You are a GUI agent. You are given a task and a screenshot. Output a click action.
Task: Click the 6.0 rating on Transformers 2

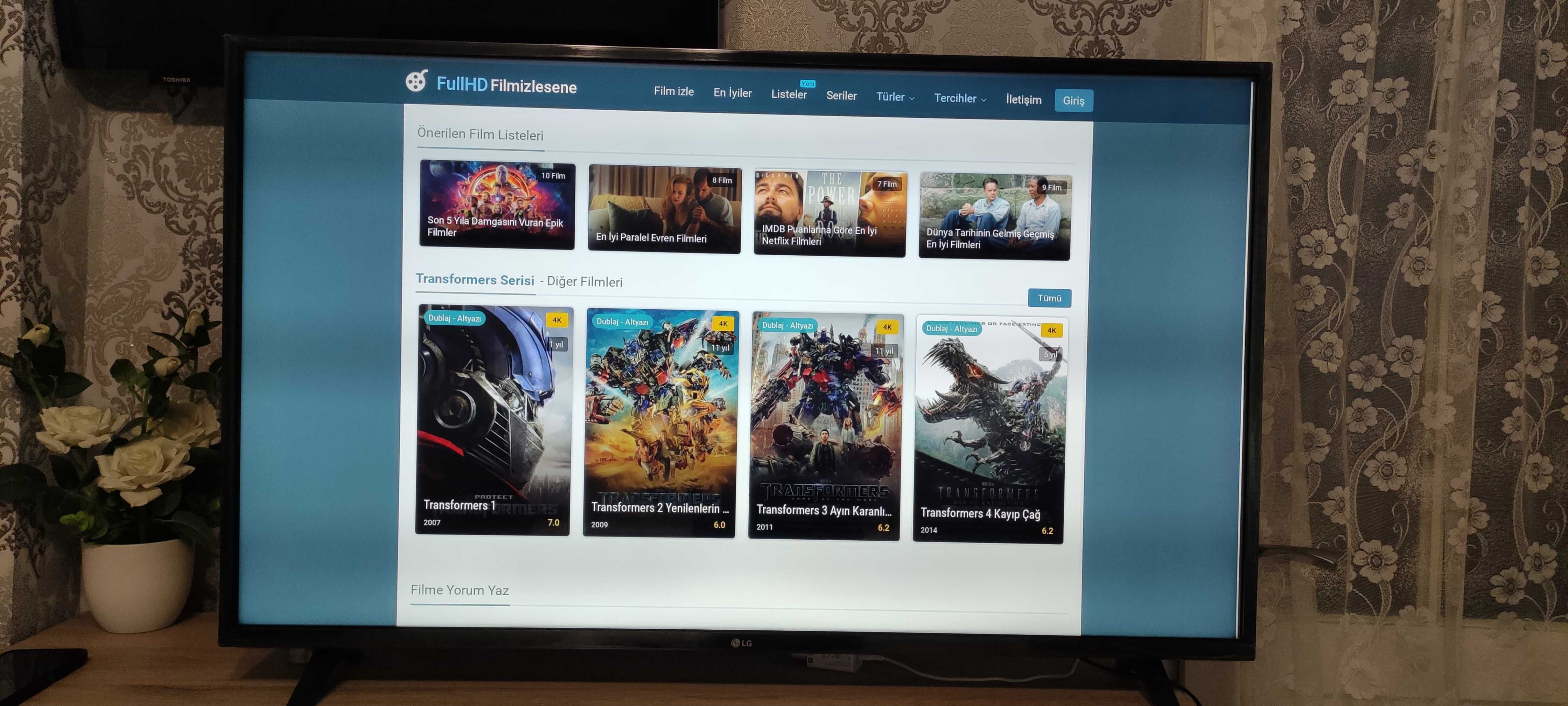720,525
